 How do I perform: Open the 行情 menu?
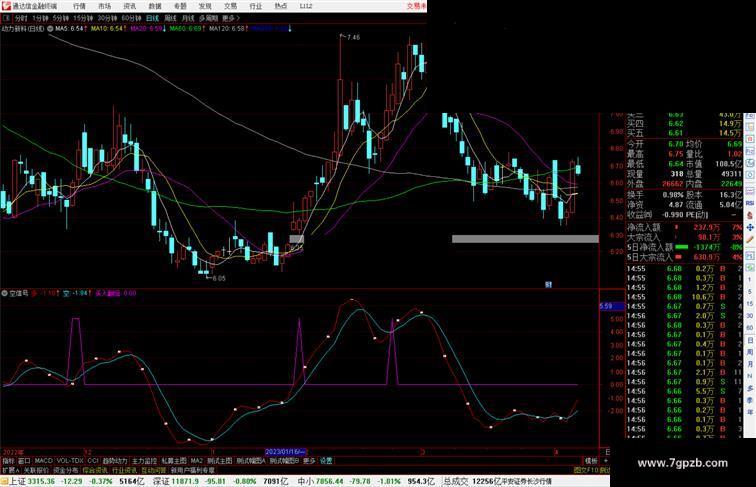(x=79, y=6)
